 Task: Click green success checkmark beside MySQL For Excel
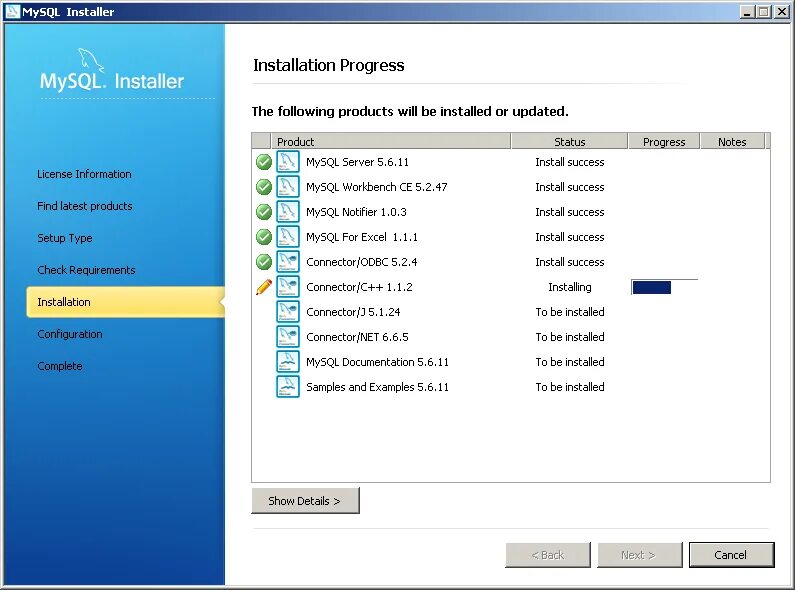[x=264, y=237]
